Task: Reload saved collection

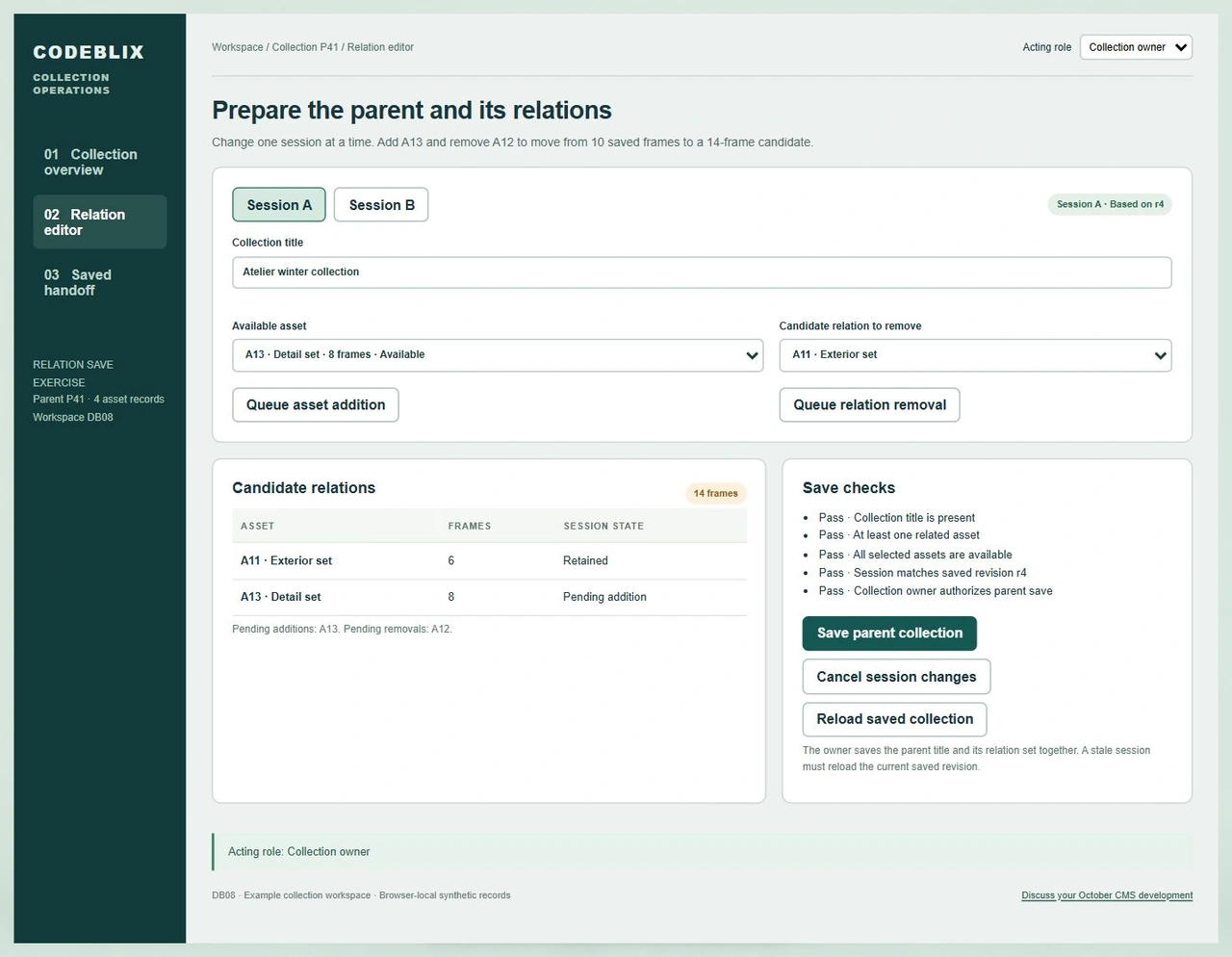Action: pyautogui.click(x=894, y=719)
